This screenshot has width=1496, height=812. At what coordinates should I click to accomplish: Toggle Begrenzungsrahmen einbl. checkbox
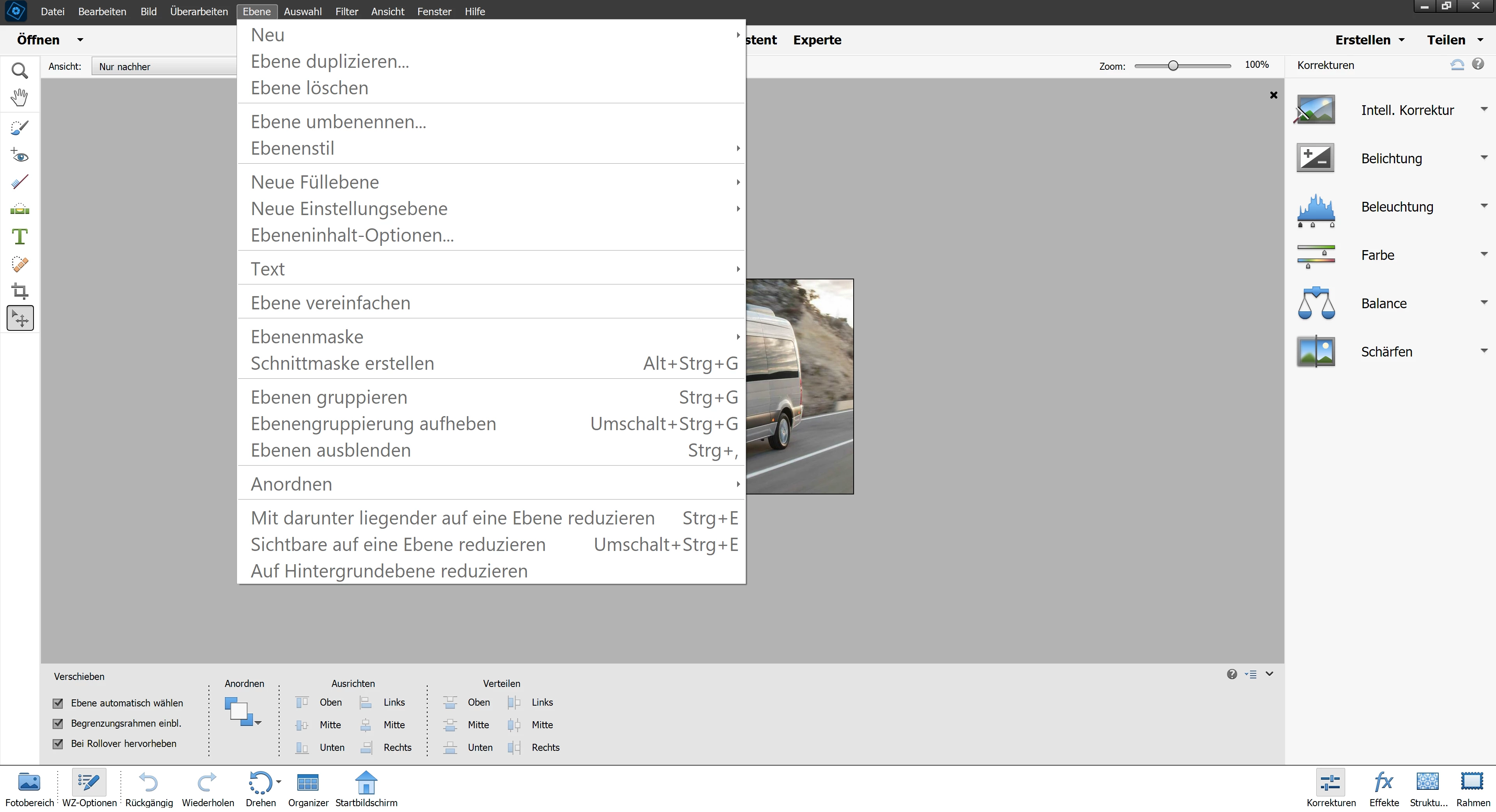[x=58, y=723]
